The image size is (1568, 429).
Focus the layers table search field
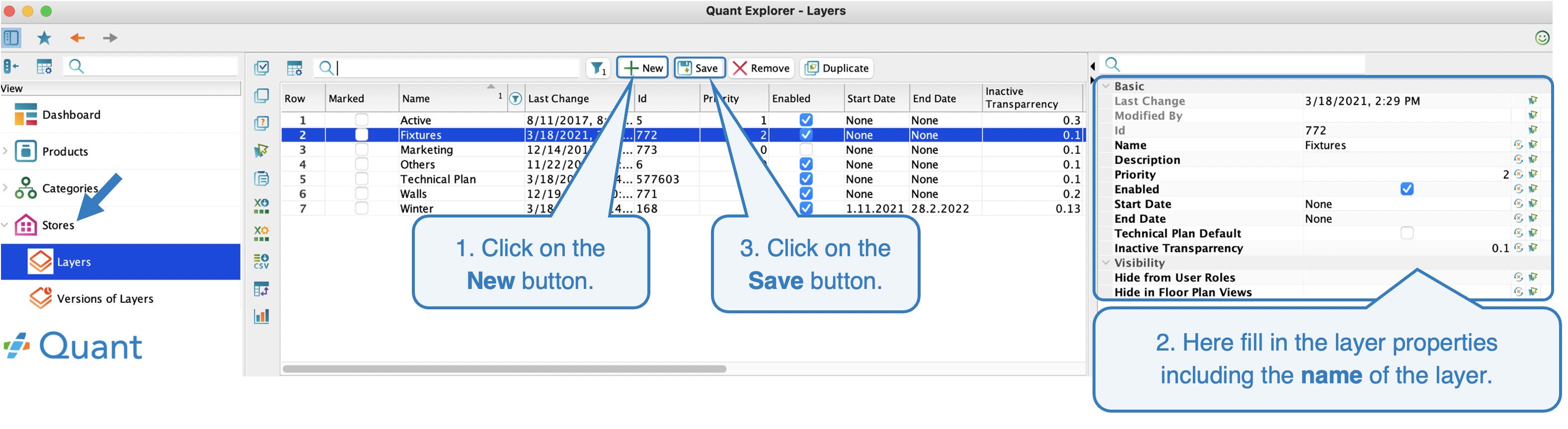(446, 68)
